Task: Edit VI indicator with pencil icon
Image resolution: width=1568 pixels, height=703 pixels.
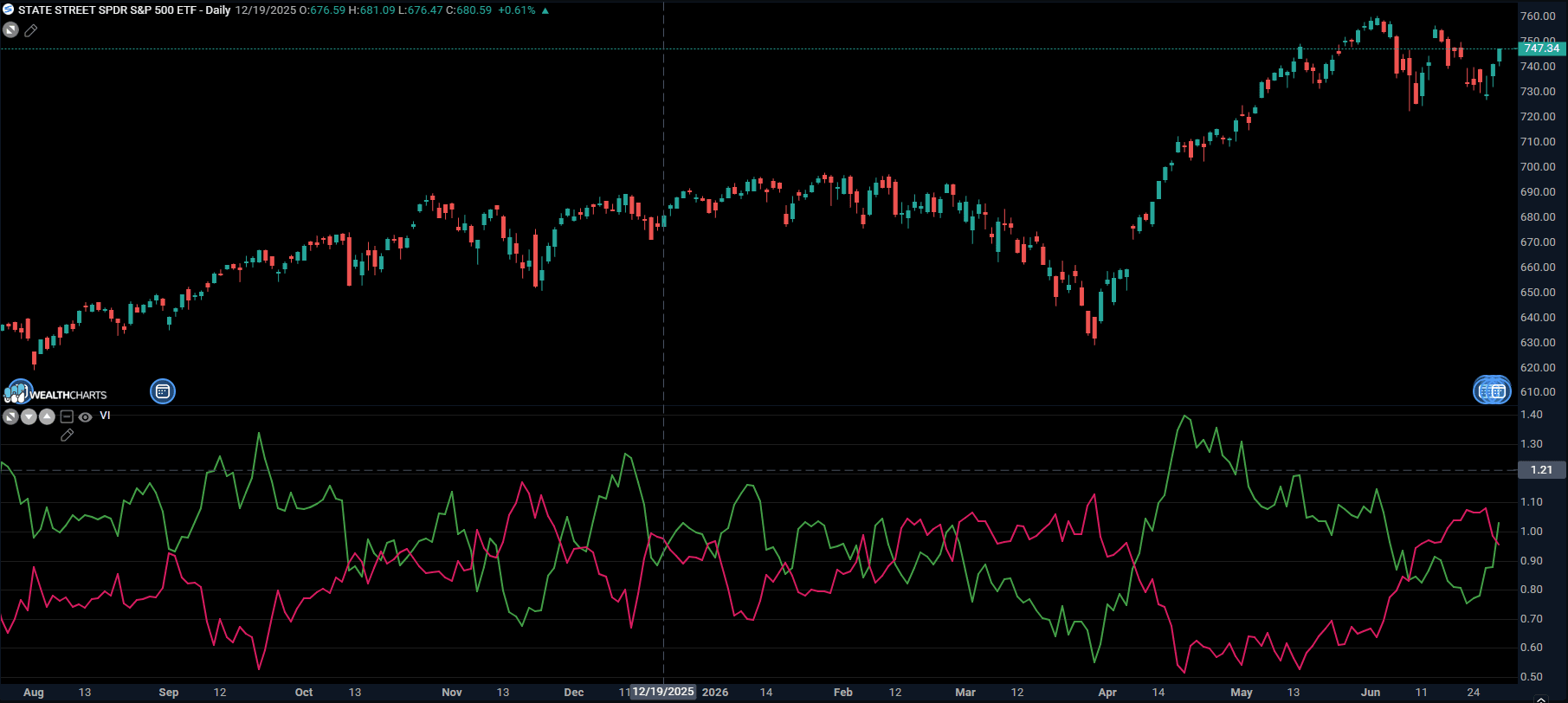Action: coord(67,435)
